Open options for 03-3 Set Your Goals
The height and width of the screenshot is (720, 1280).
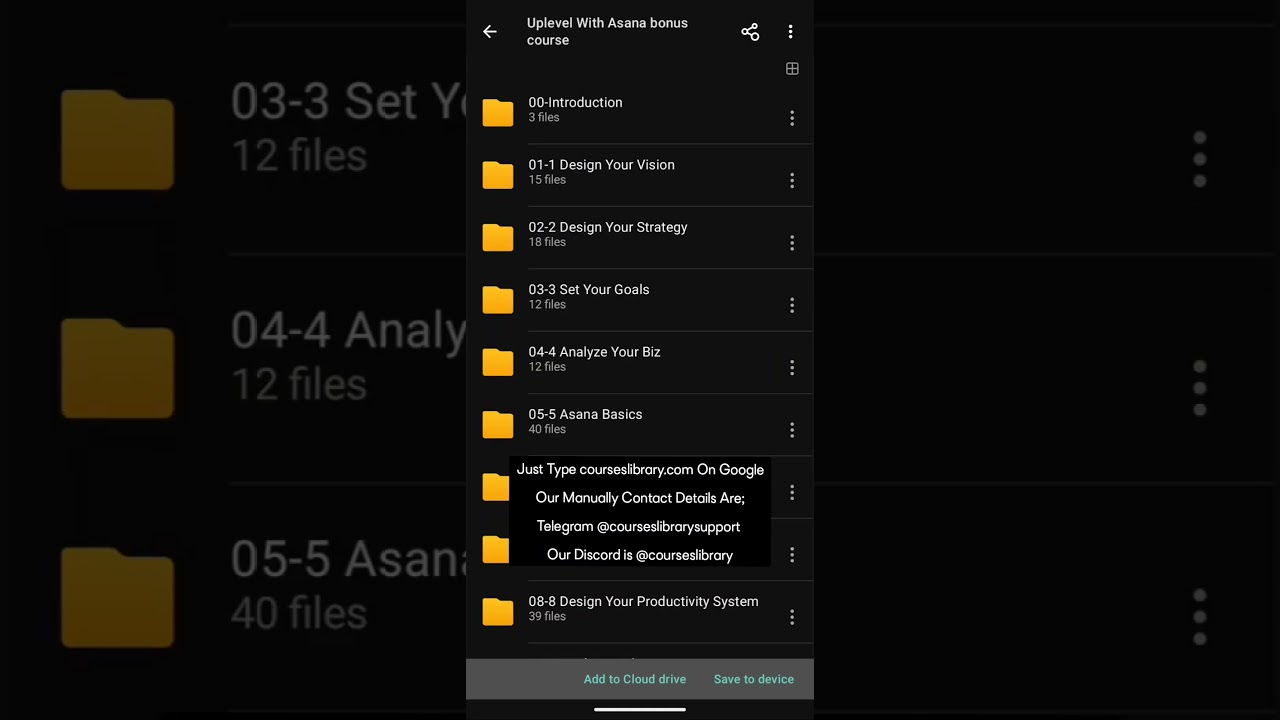(792, 305)
